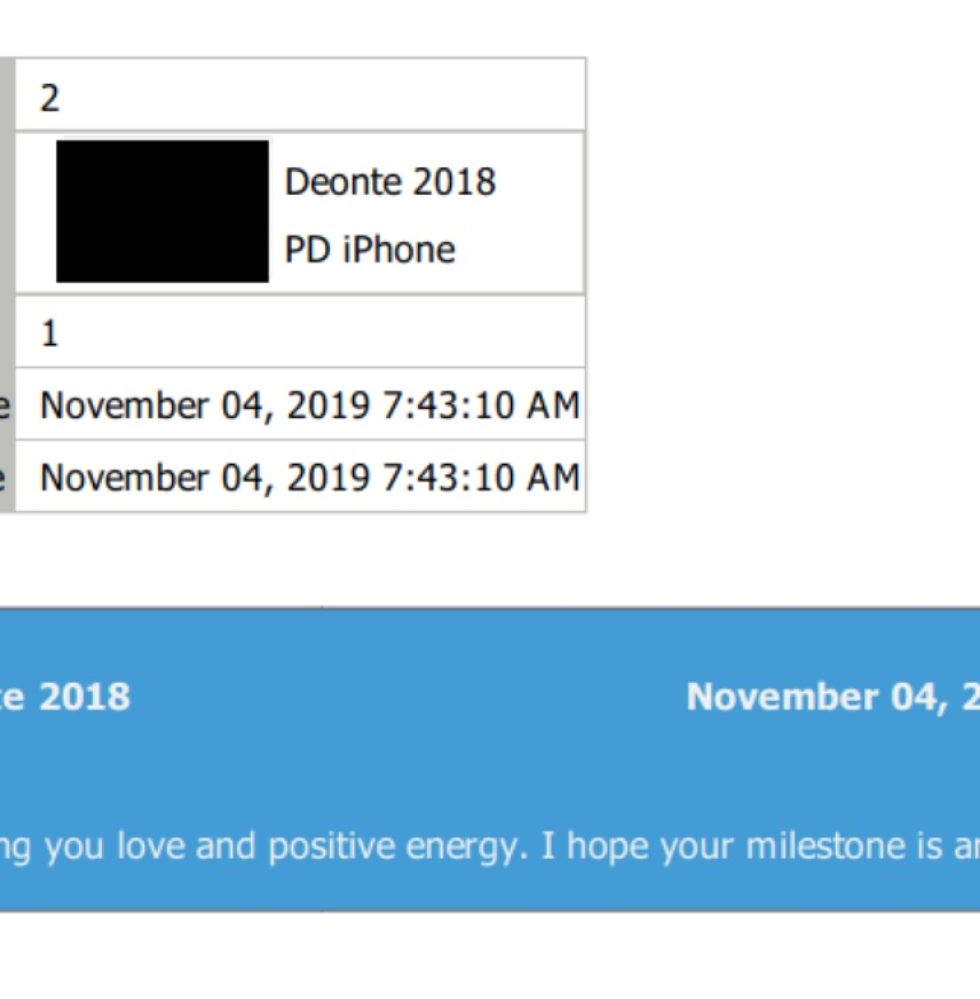Click the "PD iPhone" device label
Viewport: 980px width, 999px height.
pos(370,249)
